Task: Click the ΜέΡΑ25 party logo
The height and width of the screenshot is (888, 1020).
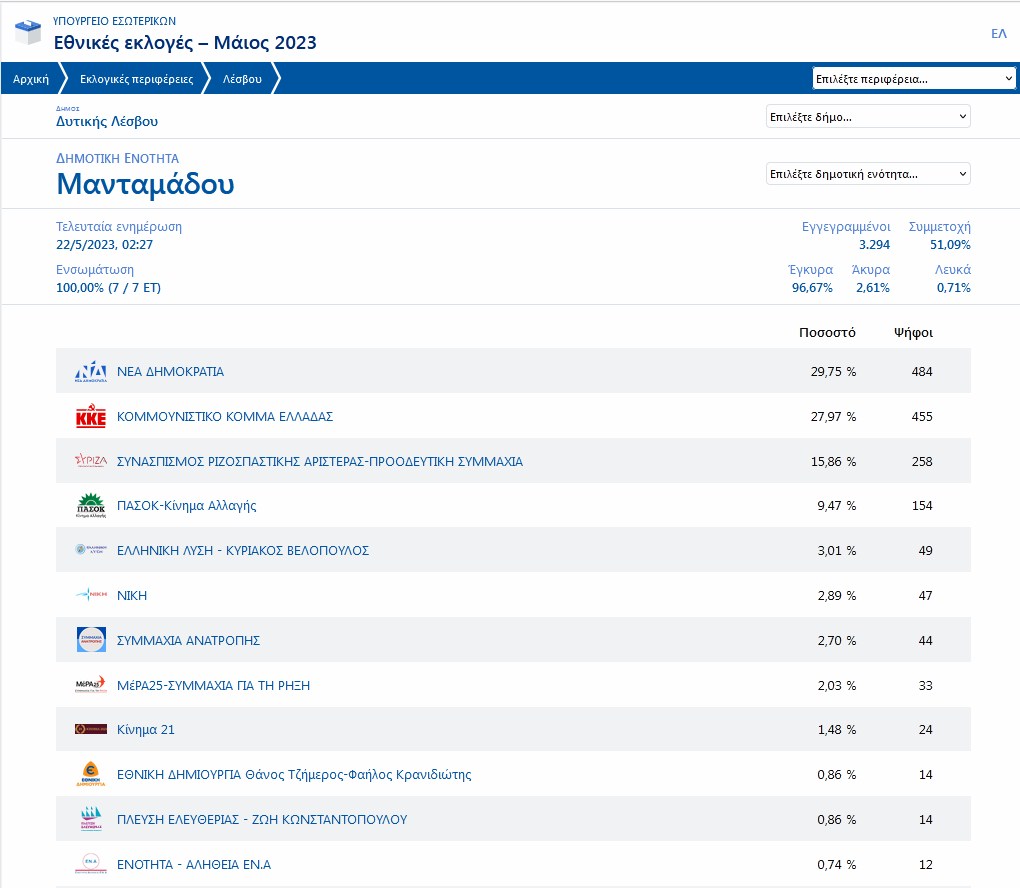Action: 91,685
